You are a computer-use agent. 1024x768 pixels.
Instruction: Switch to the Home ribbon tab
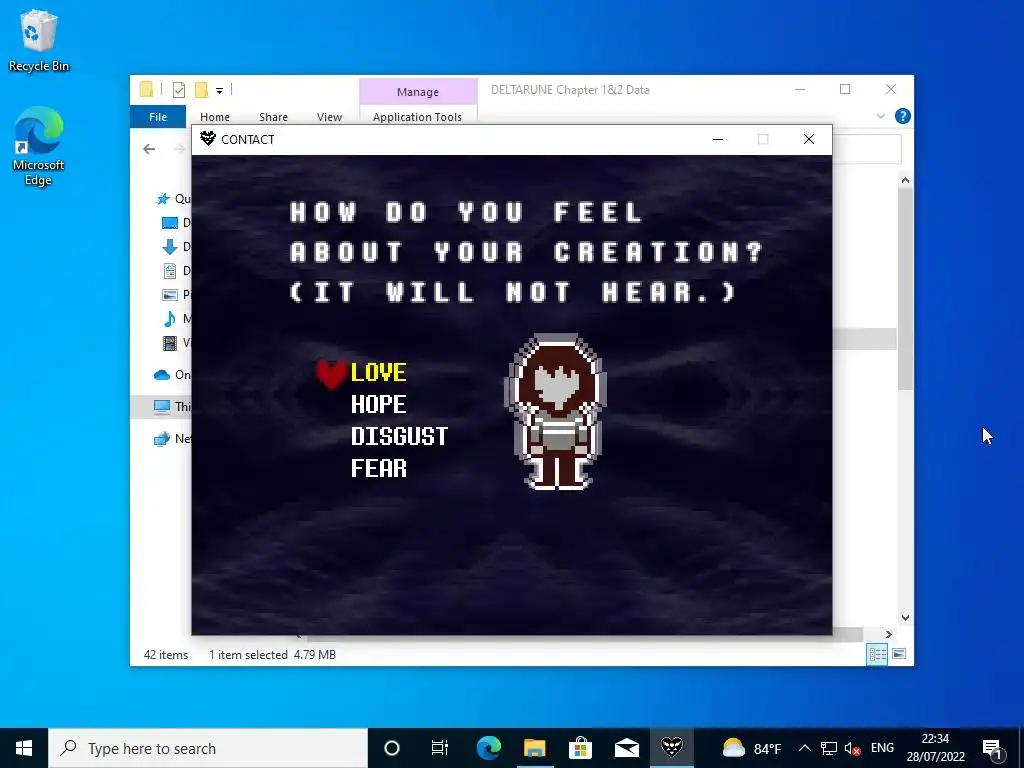215,117
